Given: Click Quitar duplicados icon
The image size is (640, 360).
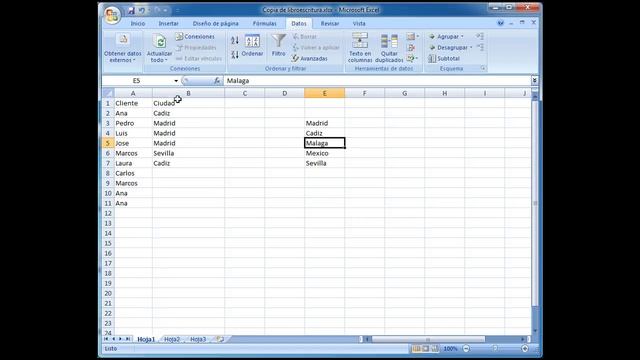Looking at the screenshot, I should tap(389, 42).
